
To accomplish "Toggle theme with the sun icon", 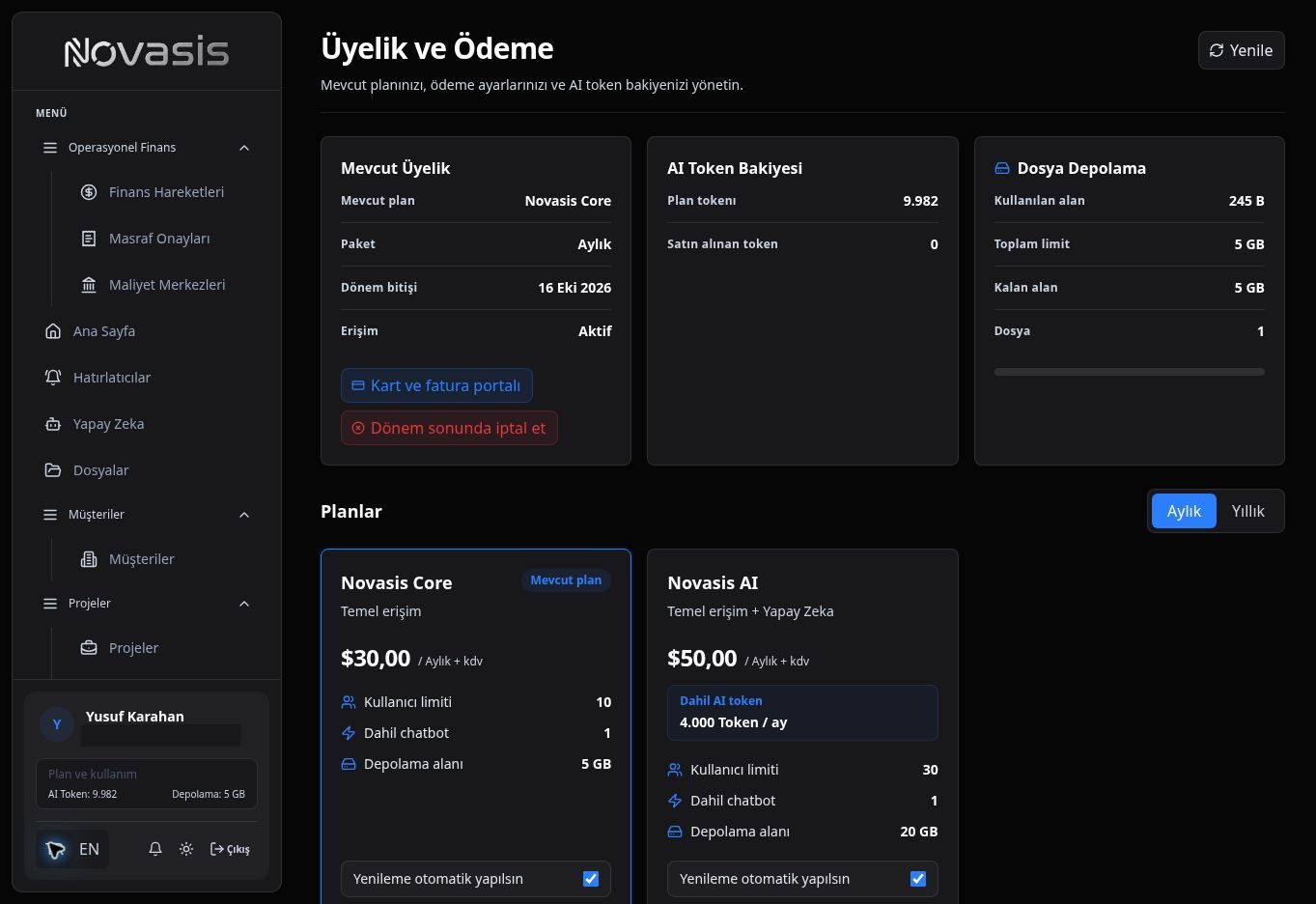I will coord(186,849).
